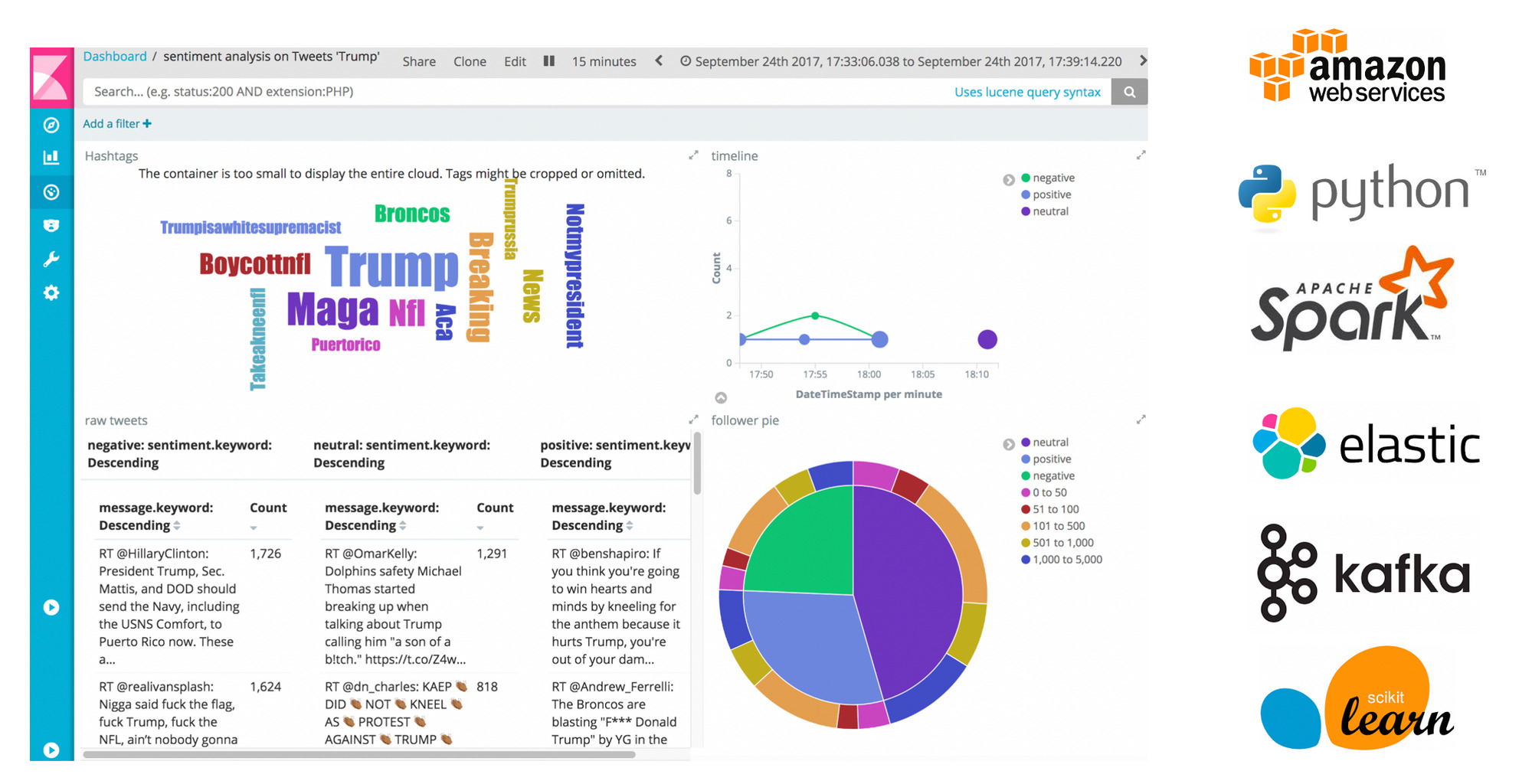Image resolution: width=1532 pixels, height=784 pixels.
Task: Click the Add a filter link
Action: pos(112,123)
